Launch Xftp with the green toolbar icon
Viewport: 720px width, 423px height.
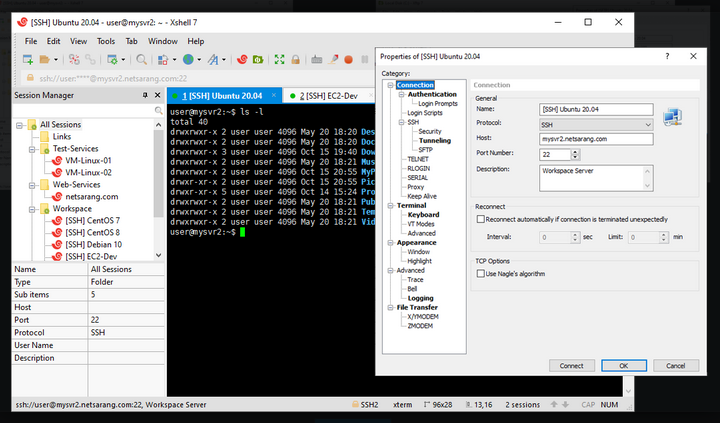pos(258,59)
